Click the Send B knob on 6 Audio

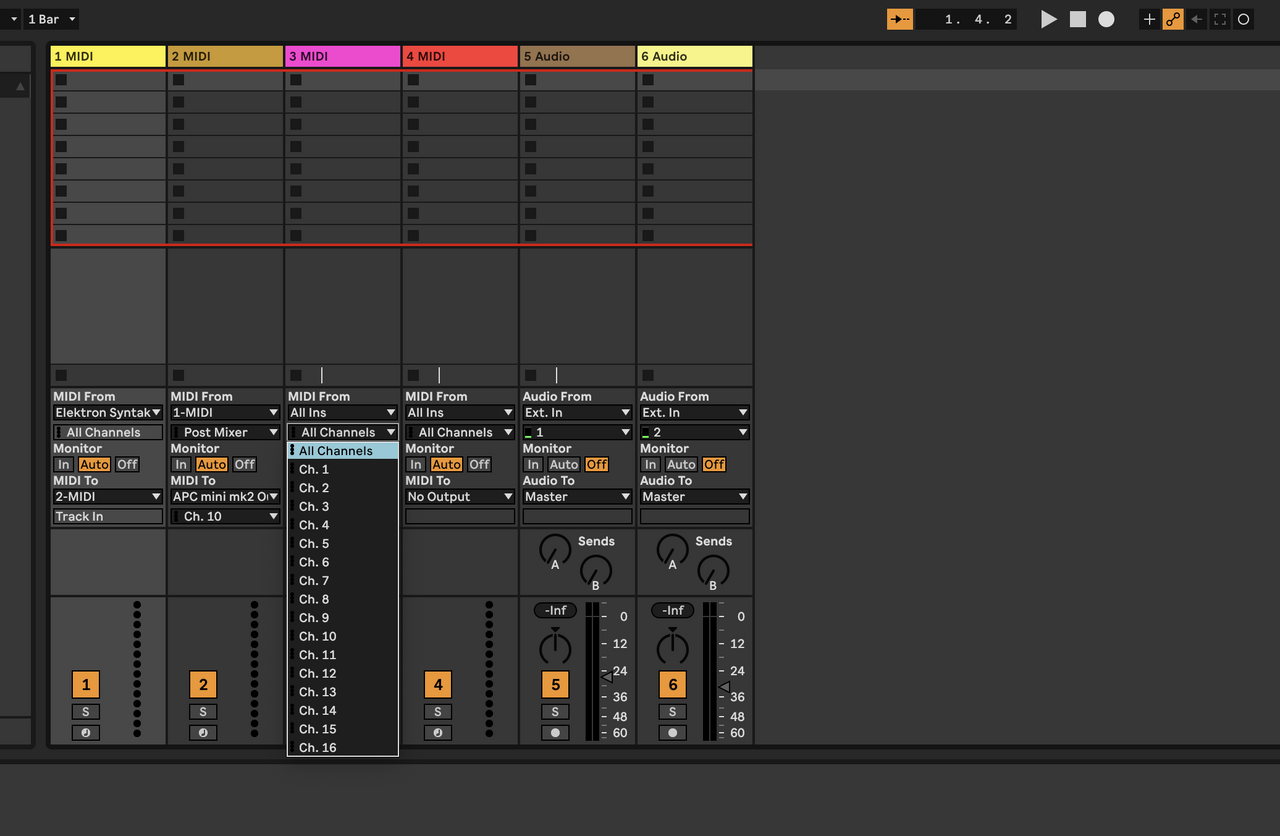[x=713, y=572]
